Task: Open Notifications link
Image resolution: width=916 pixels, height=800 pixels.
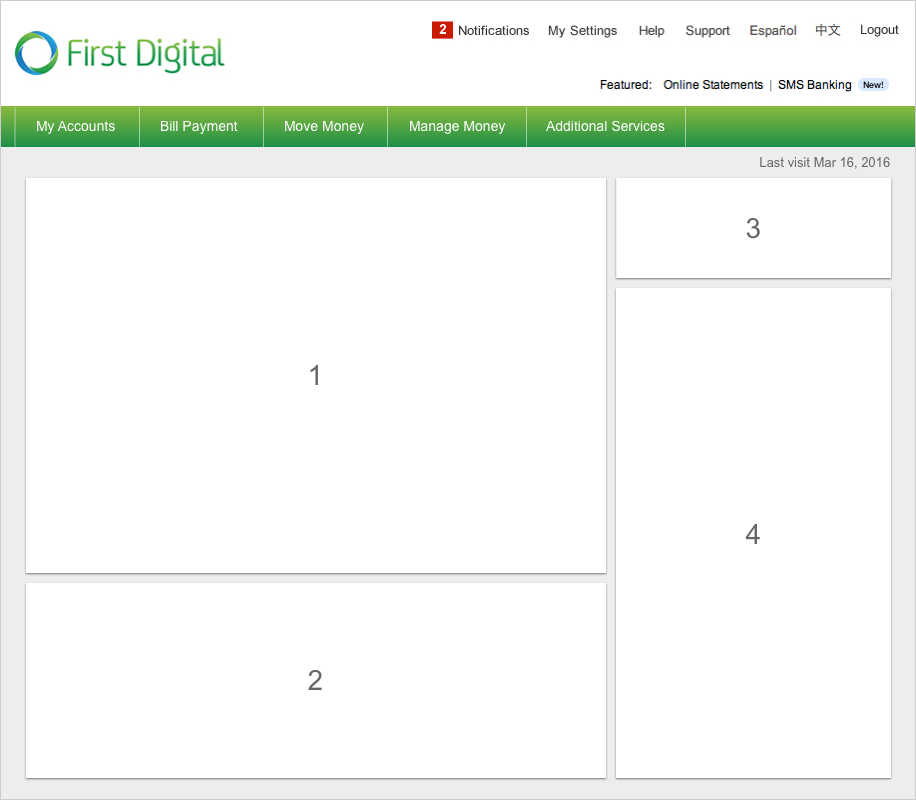Action: click(493, 30)
